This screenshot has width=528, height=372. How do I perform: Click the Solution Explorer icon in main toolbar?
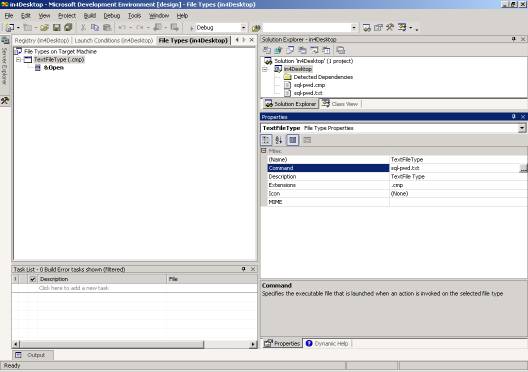click(x=367, y=28)
